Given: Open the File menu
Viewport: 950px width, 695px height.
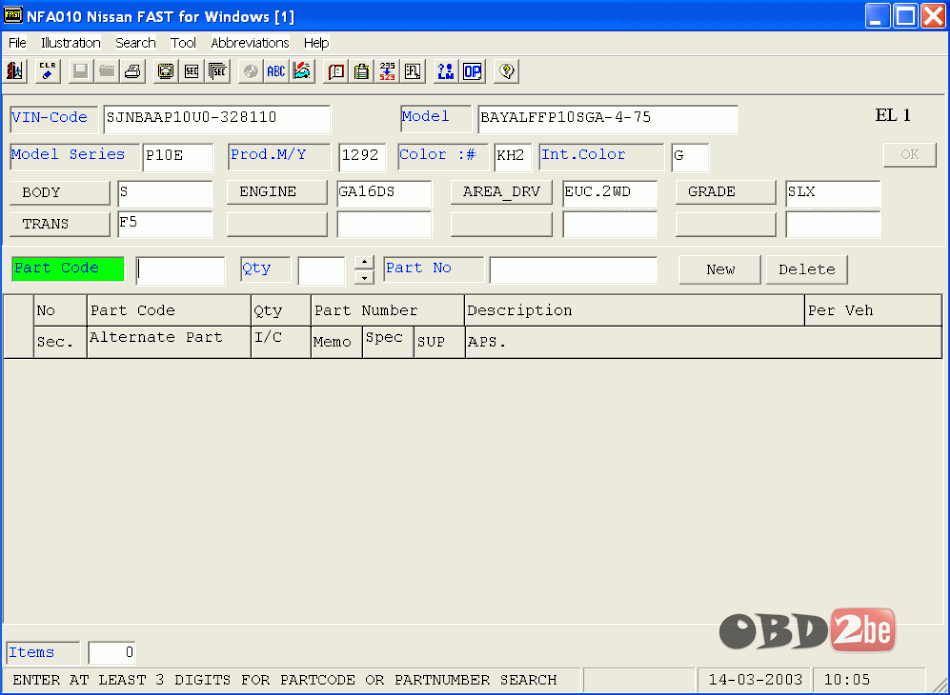Looking at the screenshot, I should point(17,43).
